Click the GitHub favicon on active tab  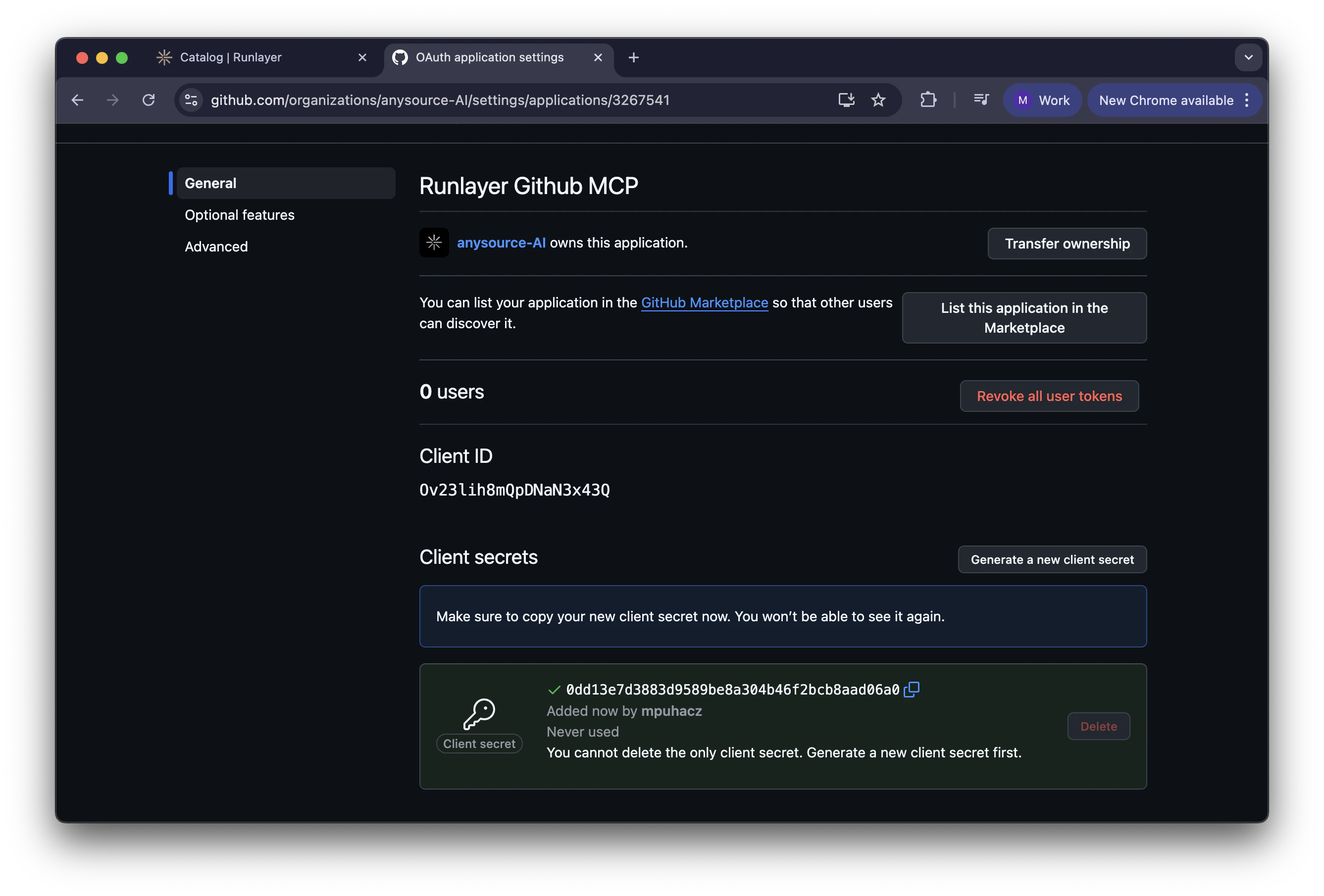click(400, 57)
